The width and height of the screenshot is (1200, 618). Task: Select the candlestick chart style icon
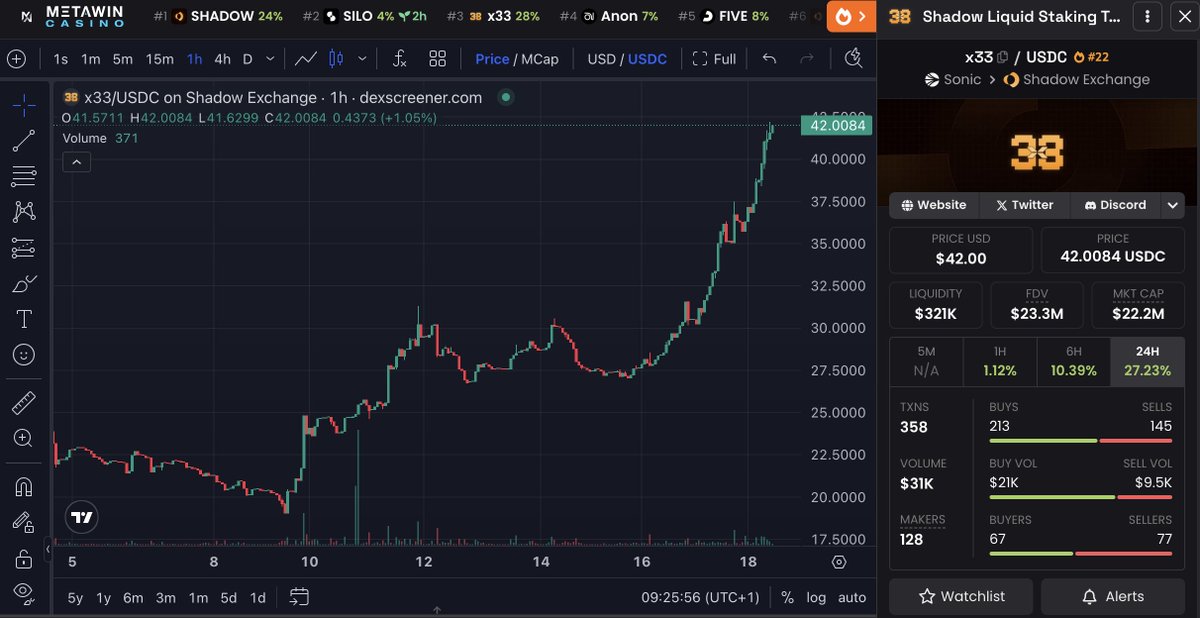pyautogui.click(x=337, y=59)
